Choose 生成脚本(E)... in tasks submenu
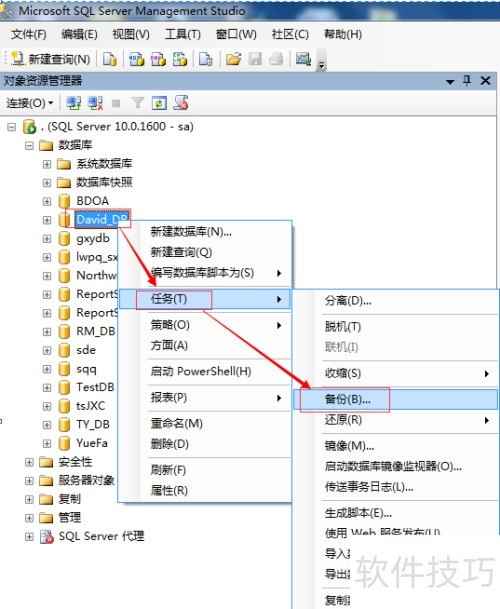Screen dimensions: 500x609 (358, 513)
